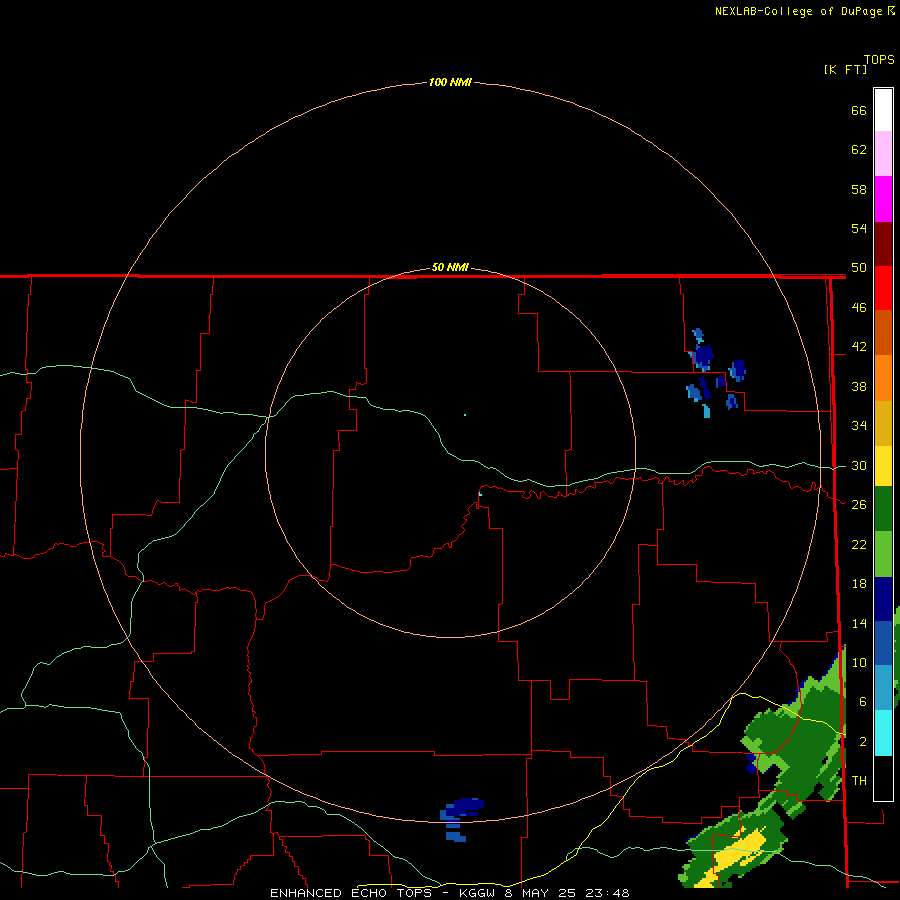The height and width of the screenshot is (900, 900).
Task: Click legend value "22"
Action: point(859,544)
